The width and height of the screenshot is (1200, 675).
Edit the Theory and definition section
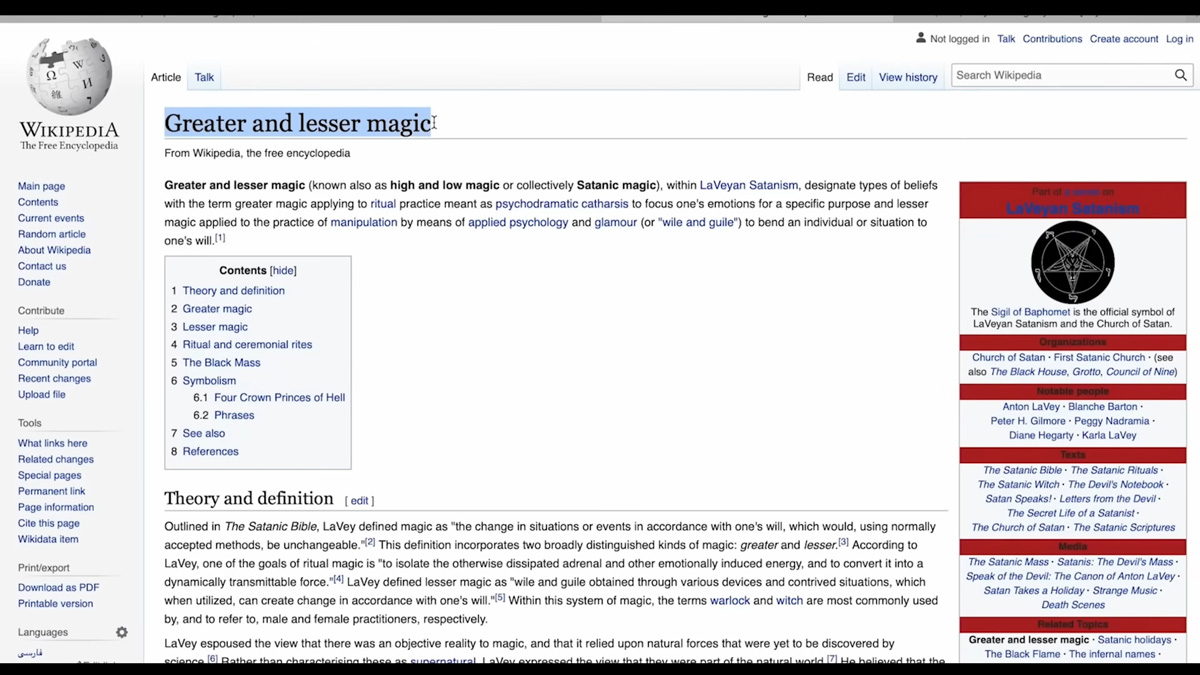pos(359,501)
